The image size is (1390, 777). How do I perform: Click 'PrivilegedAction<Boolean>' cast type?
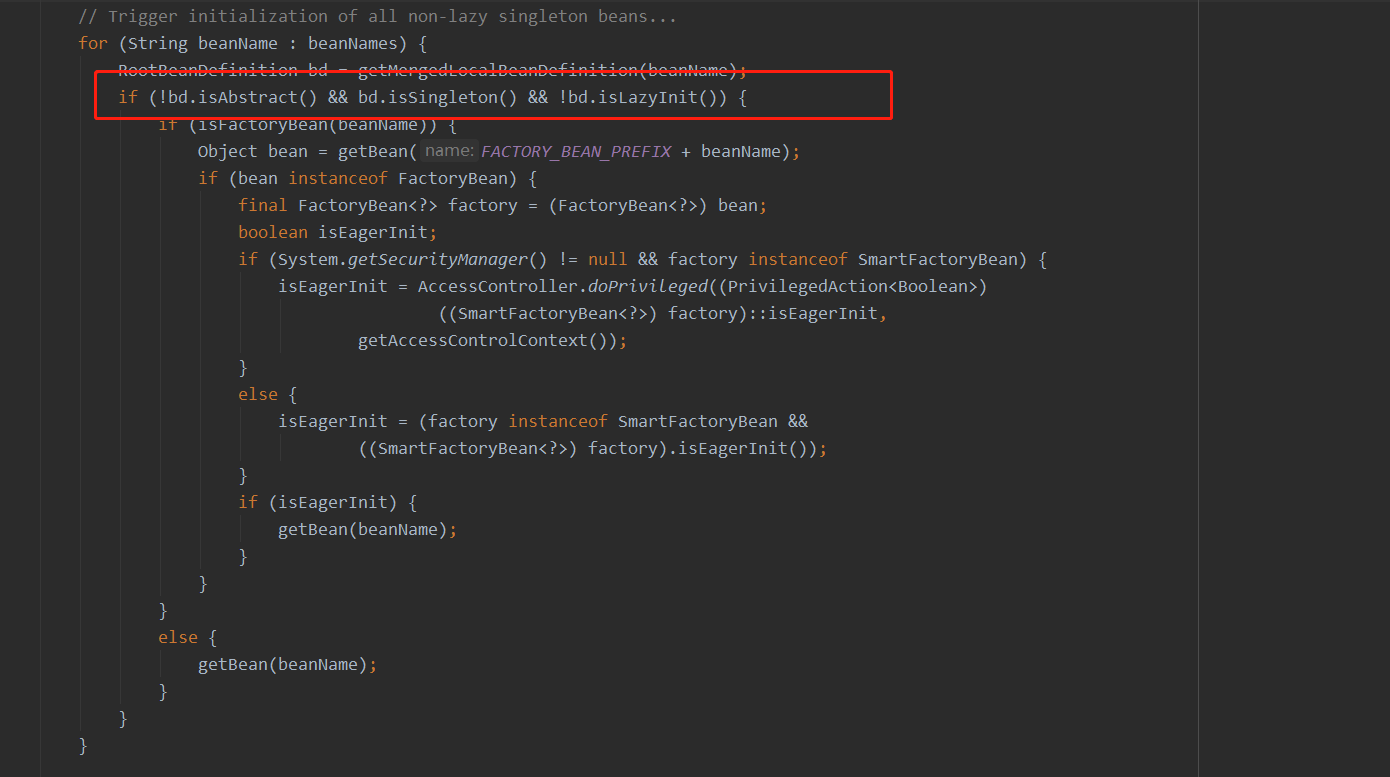[x=853, y=286]
